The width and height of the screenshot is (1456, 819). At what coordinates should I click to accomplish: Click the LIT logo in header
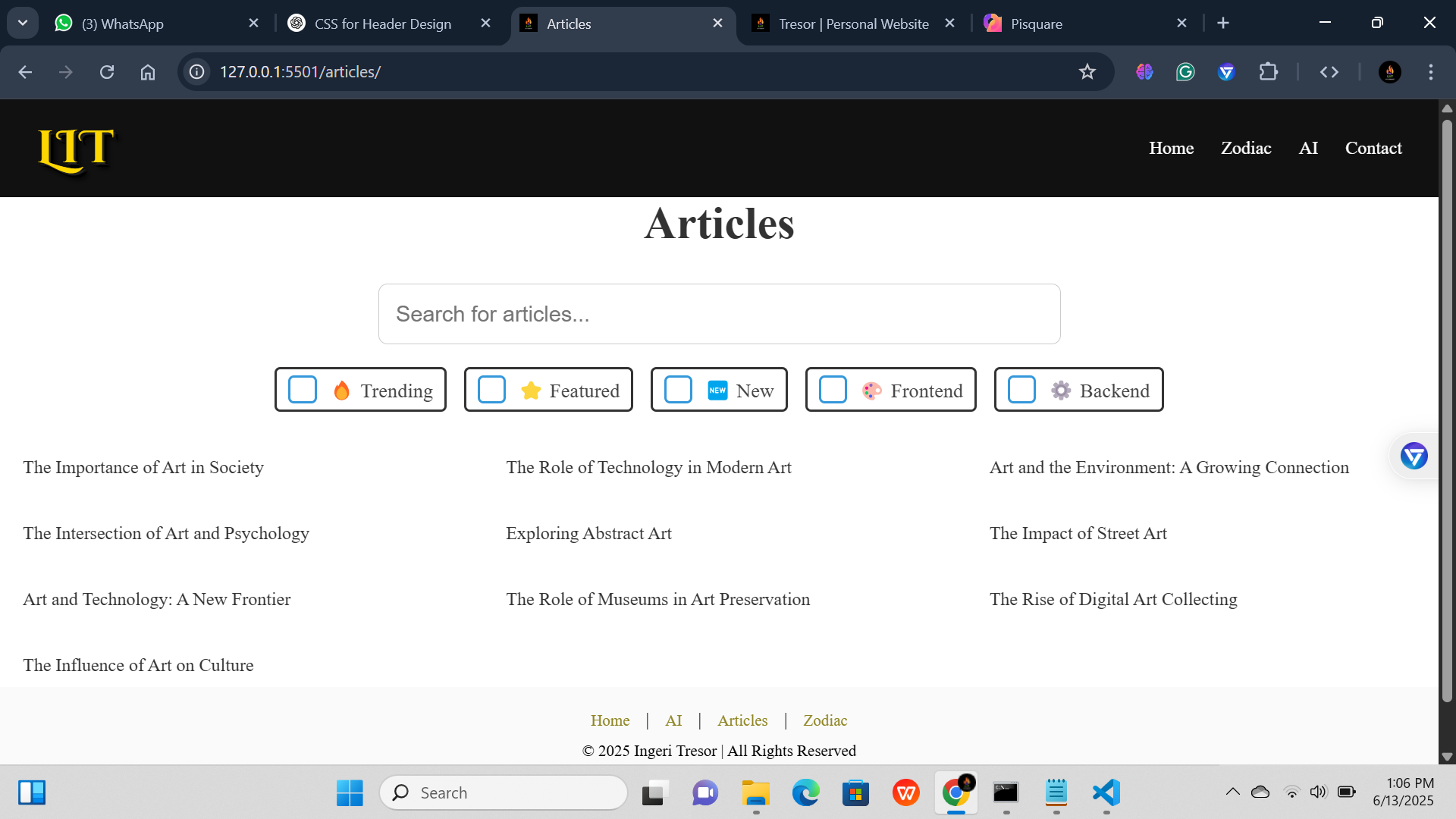tap(76, 149)
